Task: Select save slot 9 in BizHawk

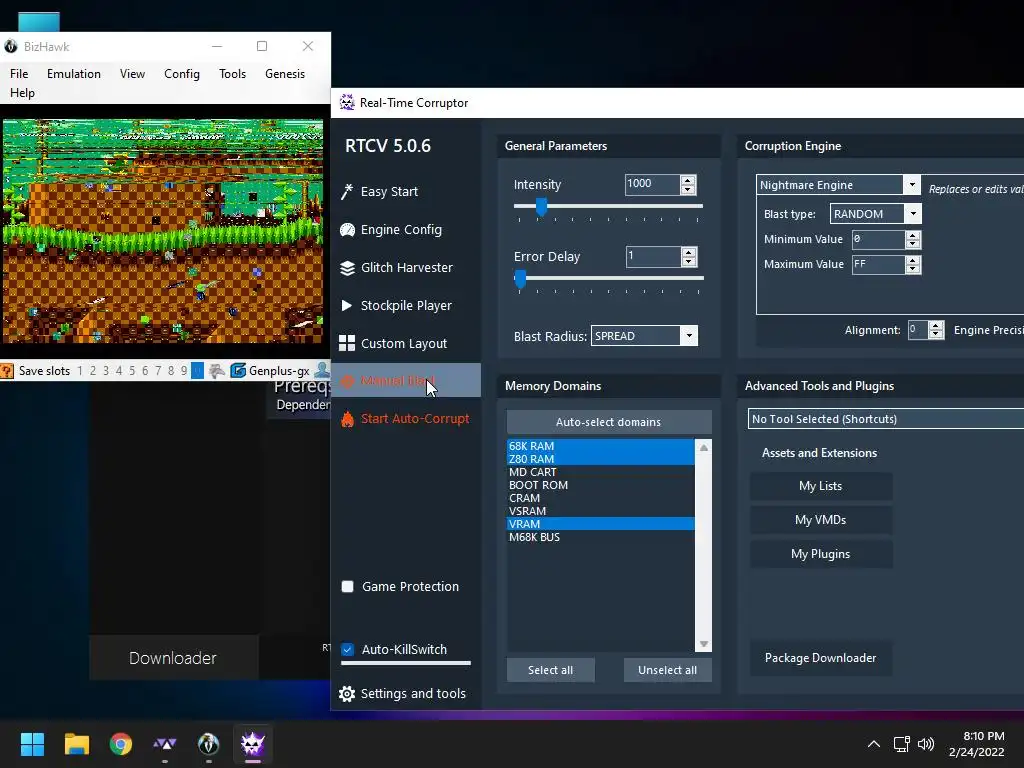Action: 184,371
